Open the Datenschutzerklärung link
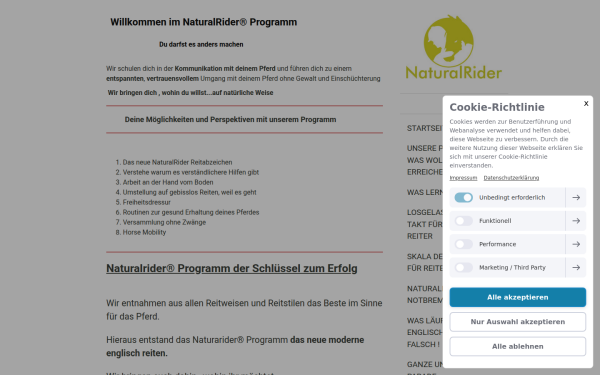The height and width of the screenshot is (375, 600). 511,178
